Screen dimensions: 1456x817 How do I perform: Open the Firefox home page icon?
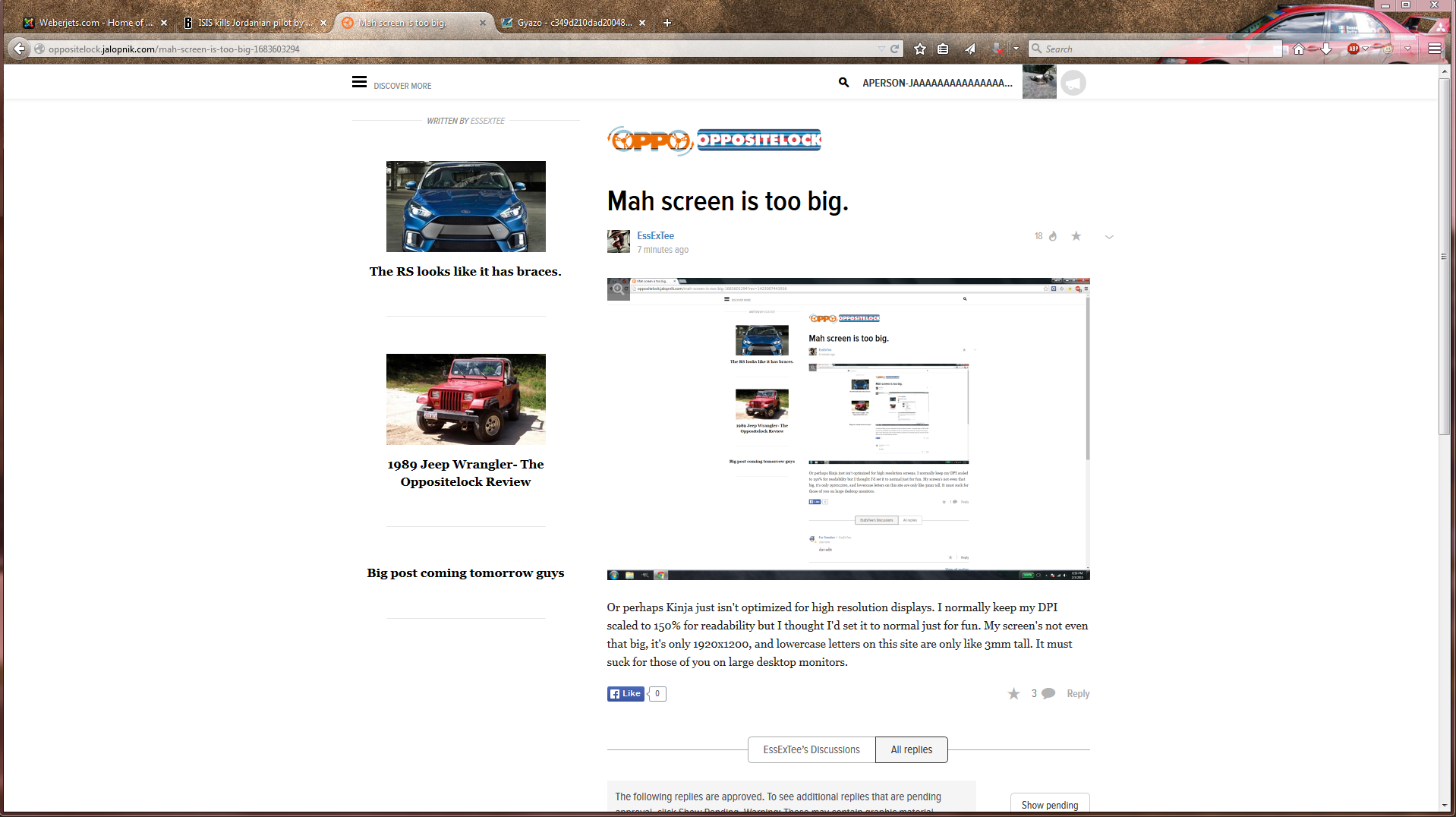1299,49
